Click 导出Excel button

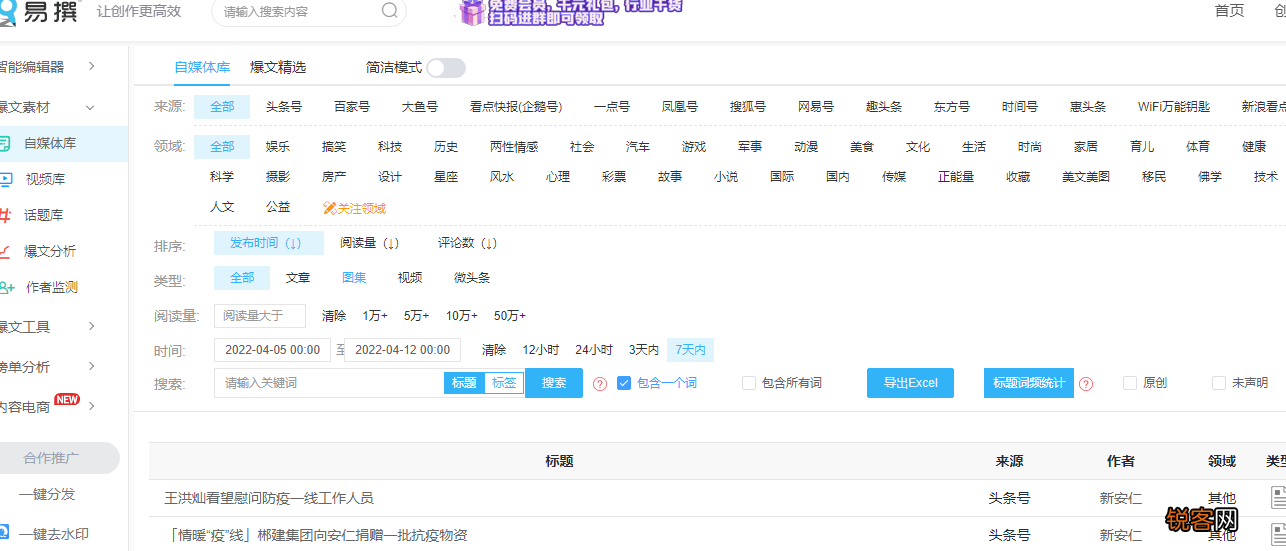pyautogui.click(x=910, y=383)
